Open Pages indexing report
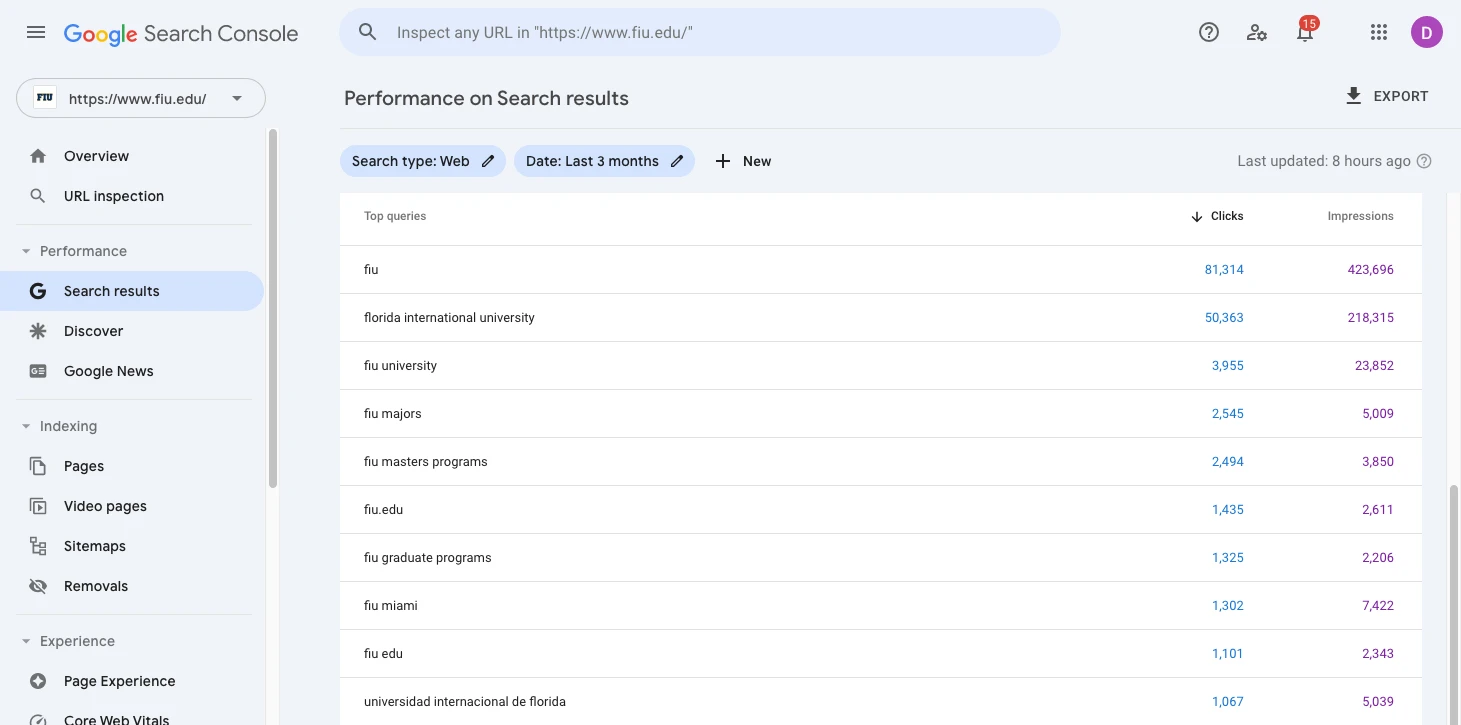The width and height of the screenshot is (1461, 725). pyautogui.click(x=84, y=466)
